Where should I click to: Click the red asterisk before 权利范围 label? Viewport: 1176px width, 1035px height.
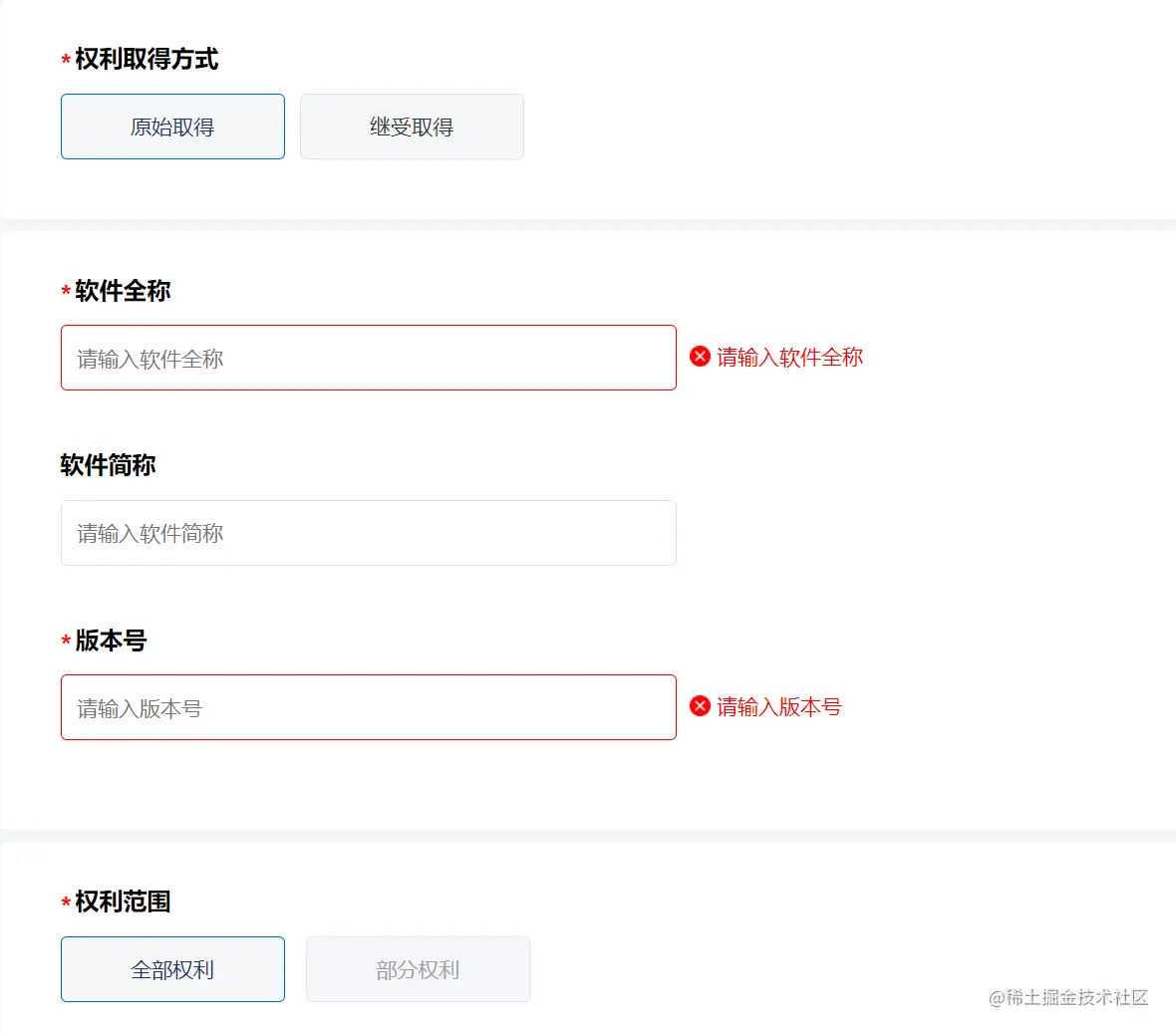(x=66, y=904)
